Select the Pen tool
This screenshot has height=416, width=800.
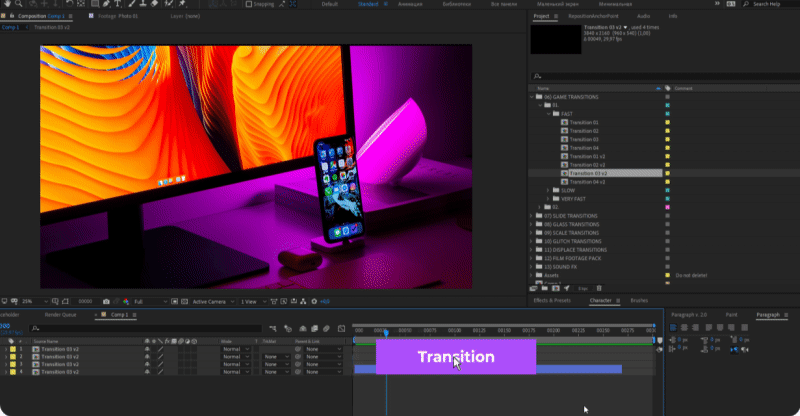[106, 4]
